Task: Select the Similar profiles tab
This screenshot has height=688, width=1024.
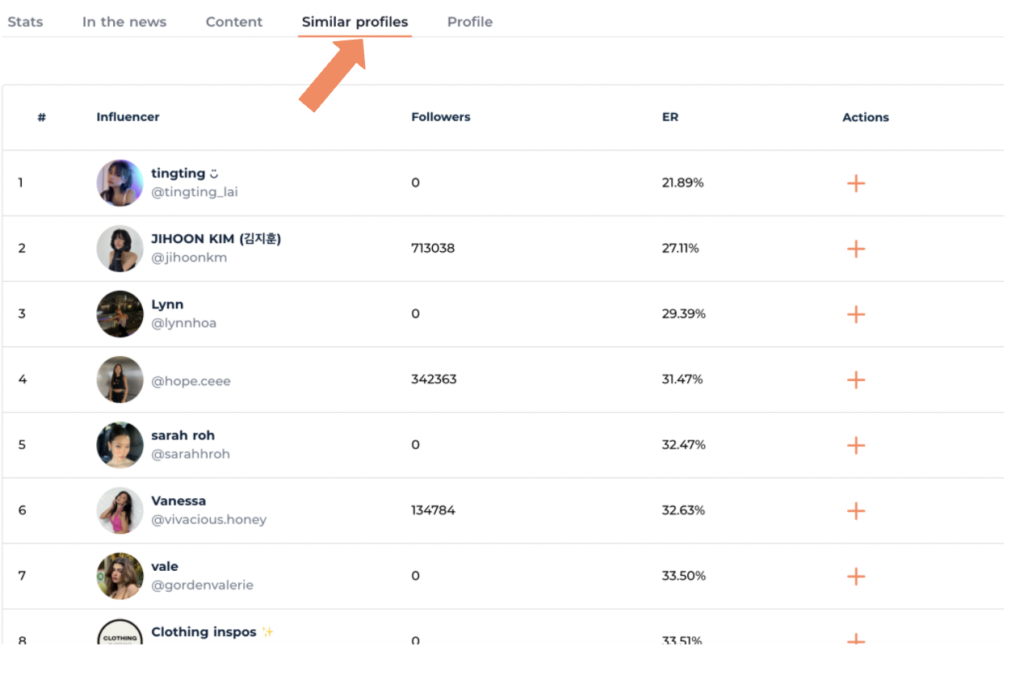Action: pos(355,22)
